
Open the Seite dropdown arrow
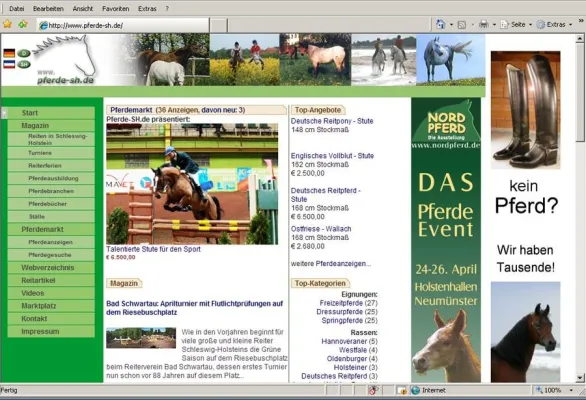click(x=530, y=25)
